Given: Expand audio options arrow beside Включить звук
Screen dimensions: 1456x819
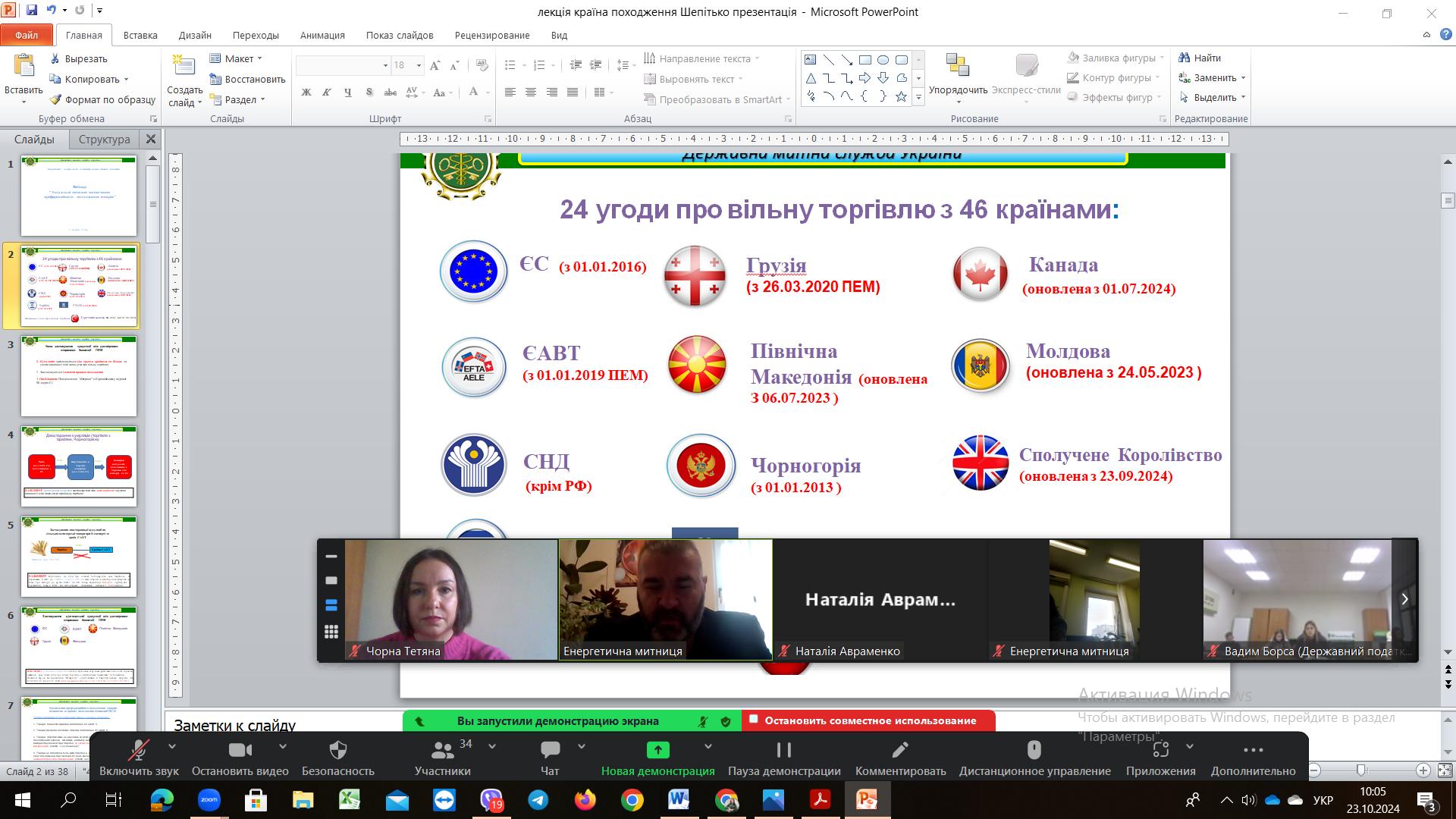Looking at the screenshot, I should point(171,747).
